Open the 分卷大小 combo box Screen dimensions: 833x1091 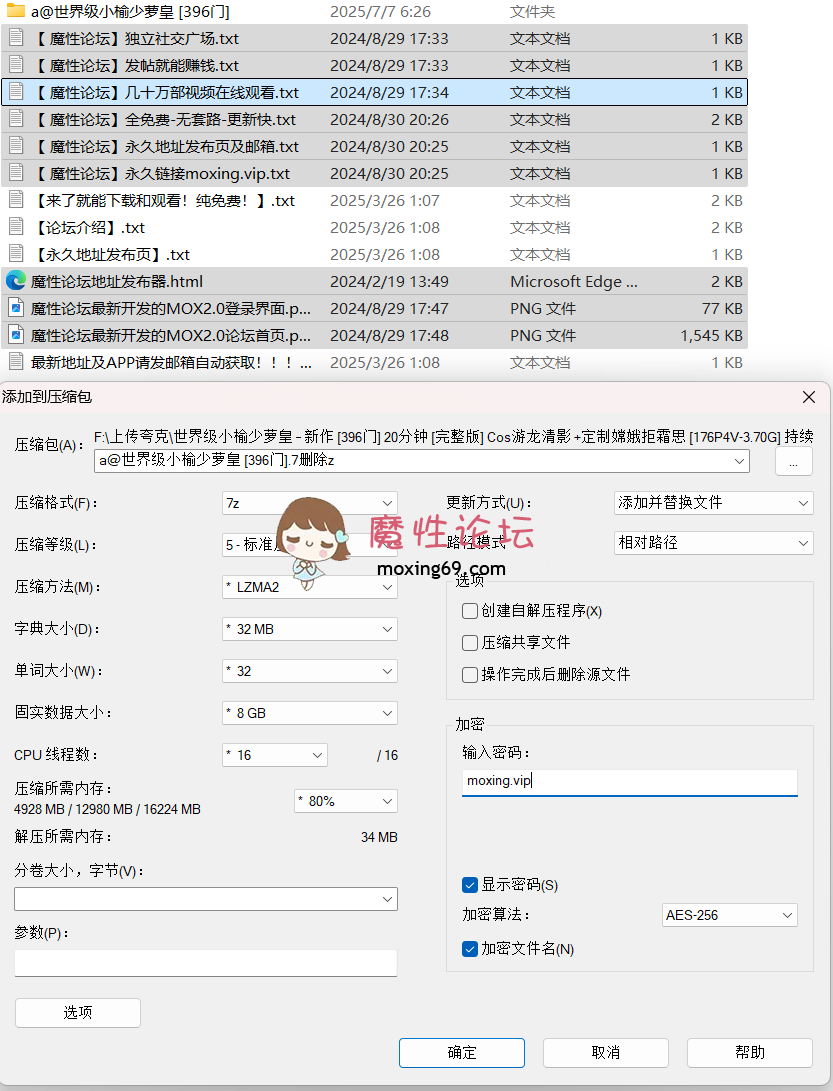point(206,899)
